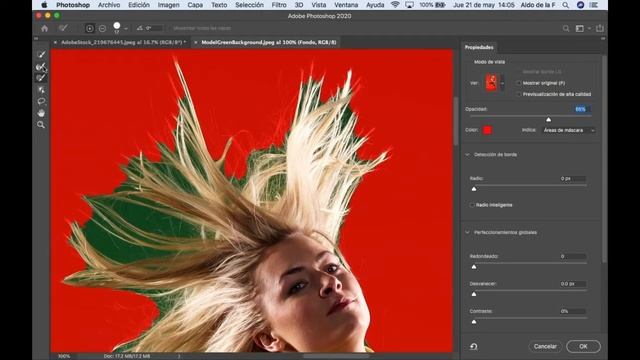This screenshot has width=640, height=360.
Task: Collapse the Detección de borde section
Action: point(468,155)
